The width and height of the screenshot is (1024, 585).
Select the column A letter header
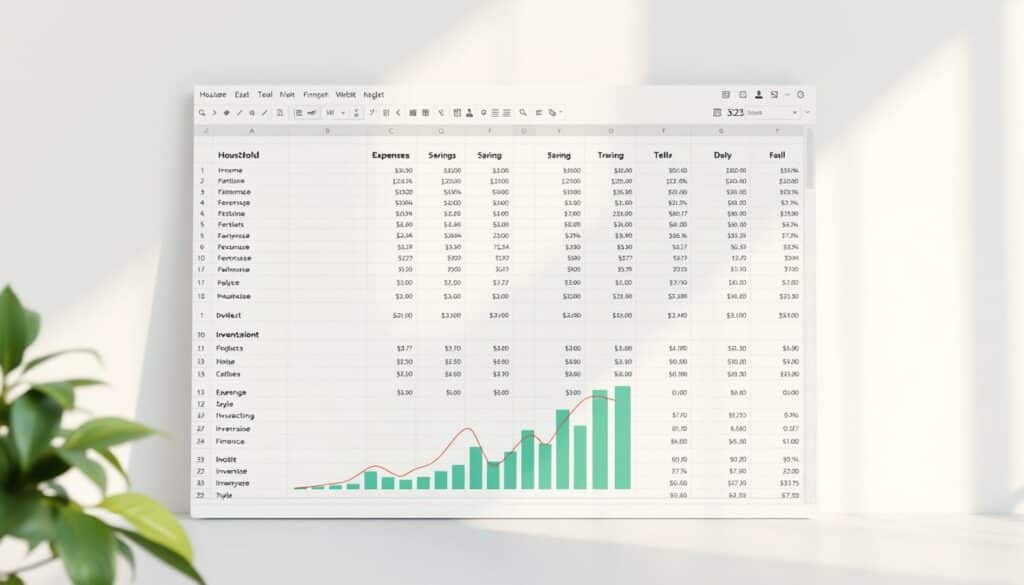(x=251, y=131)
